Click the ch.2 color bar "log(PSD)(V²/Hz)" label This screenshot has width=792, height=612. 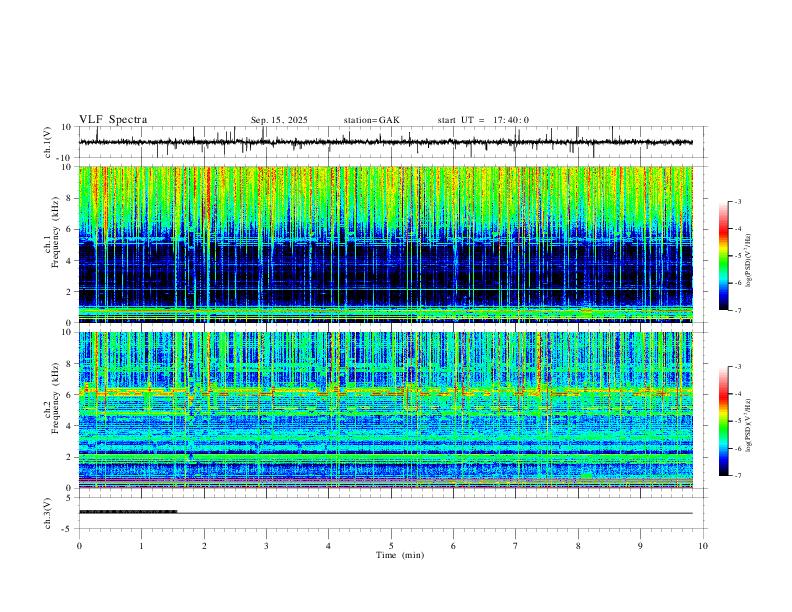click(749, 425)
